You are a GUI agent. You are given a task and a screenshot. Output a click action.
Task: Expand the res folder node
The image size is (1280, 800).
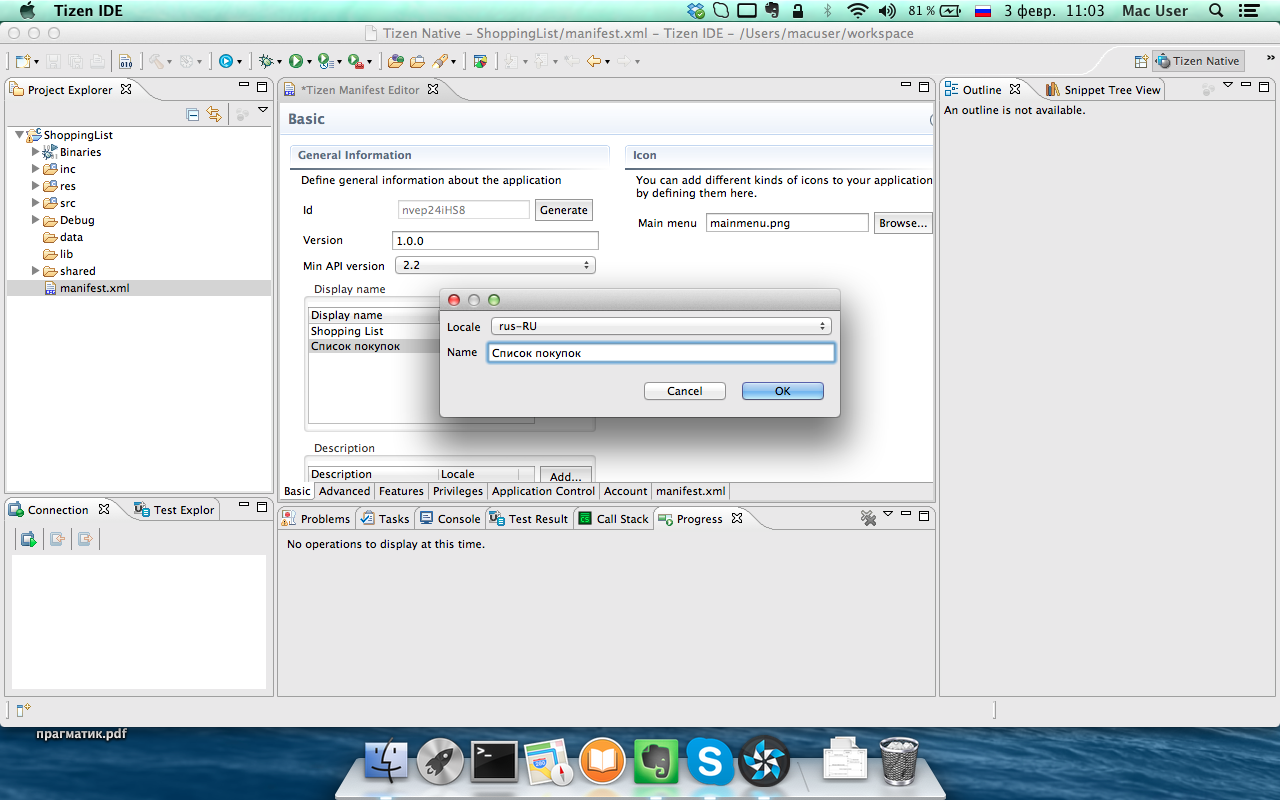[36, 186]
